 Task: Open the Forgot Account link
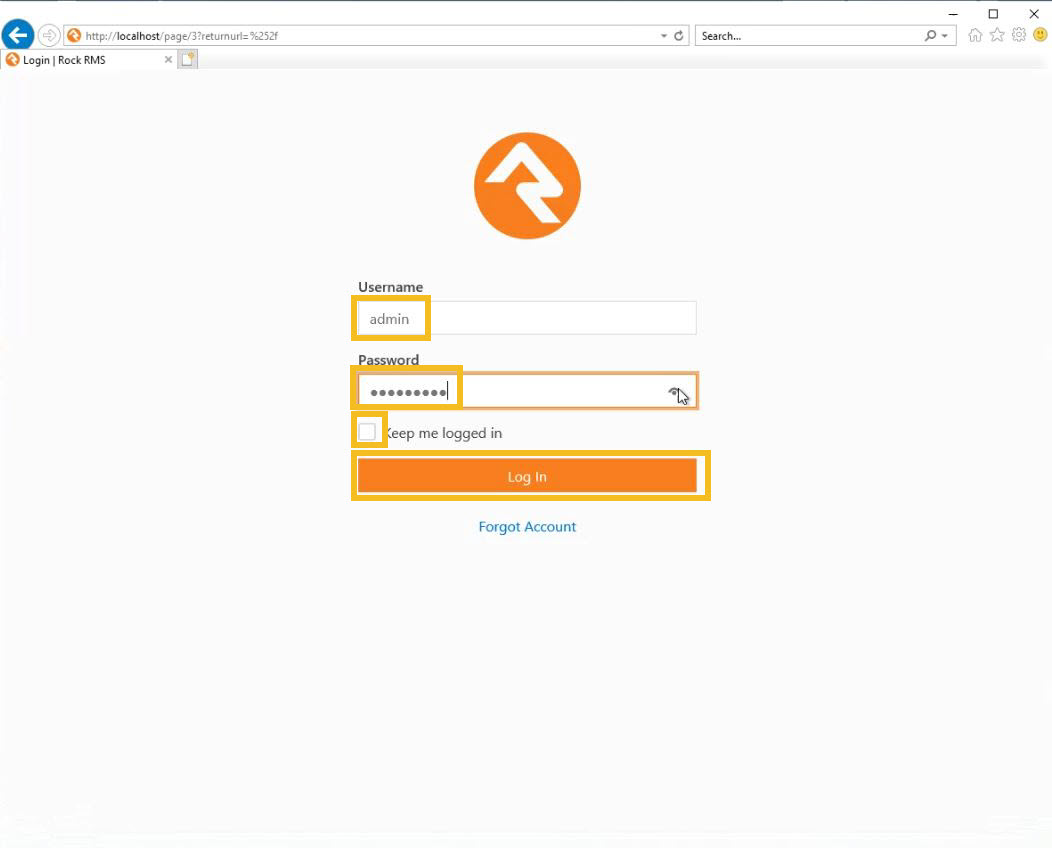tap(527, 527)
